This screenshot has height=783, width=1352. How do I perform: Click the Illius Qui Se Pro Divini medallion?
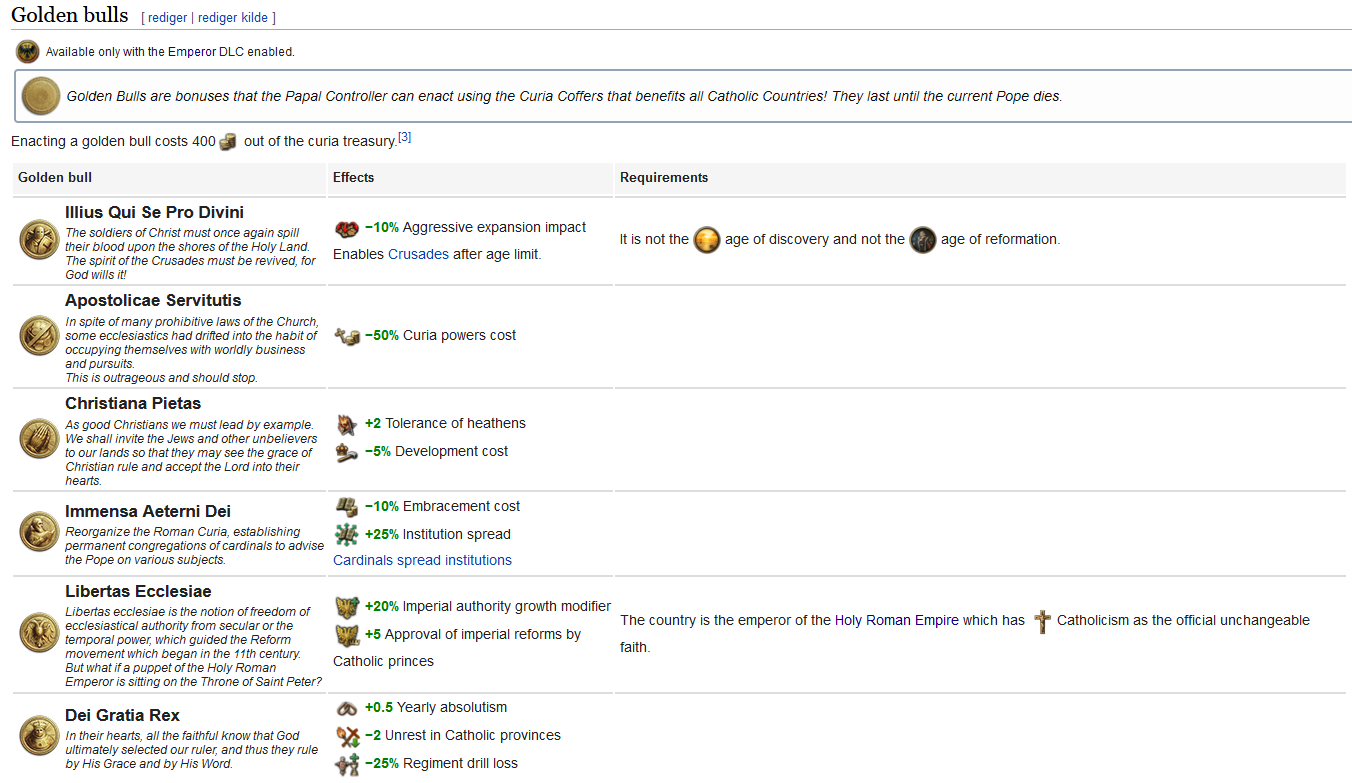39,239
